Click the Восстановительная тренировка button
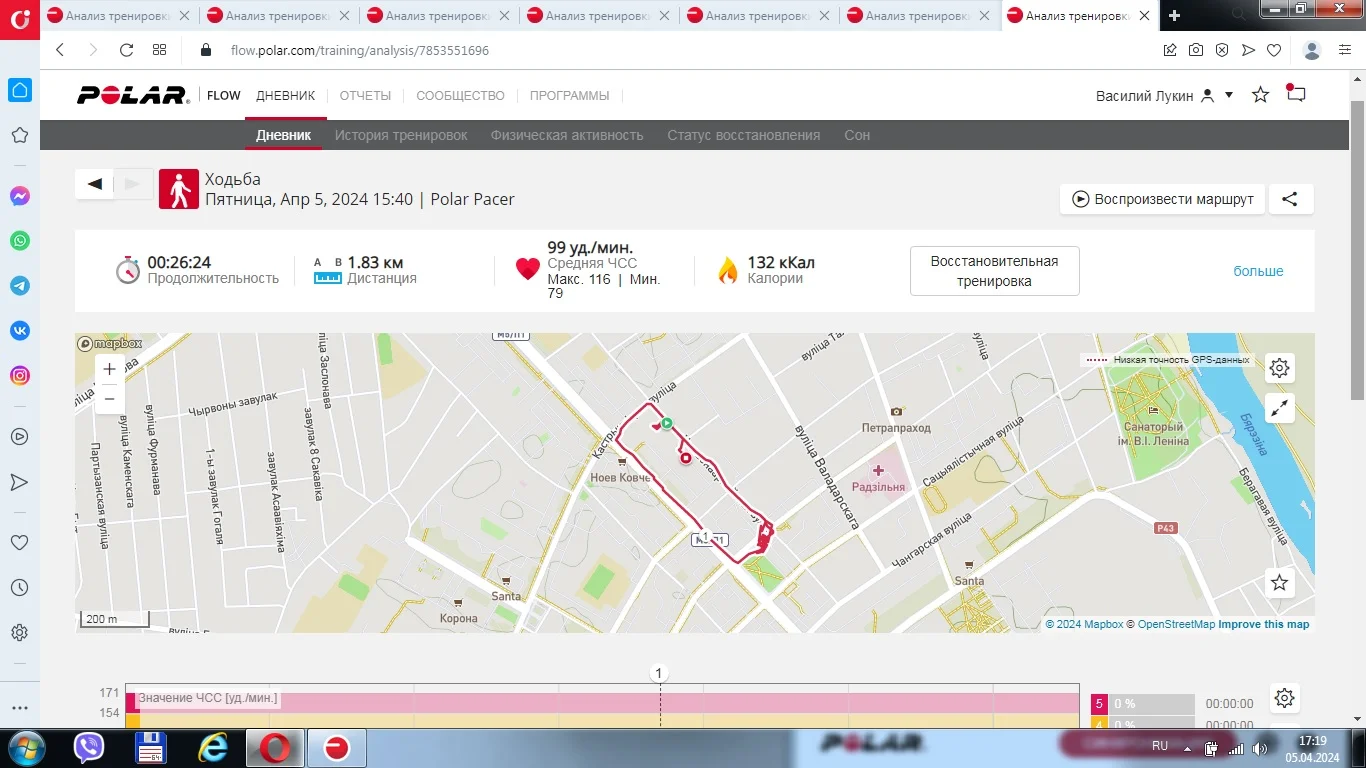Viewport: 1366px width, 768px height. tap(994, 271)
